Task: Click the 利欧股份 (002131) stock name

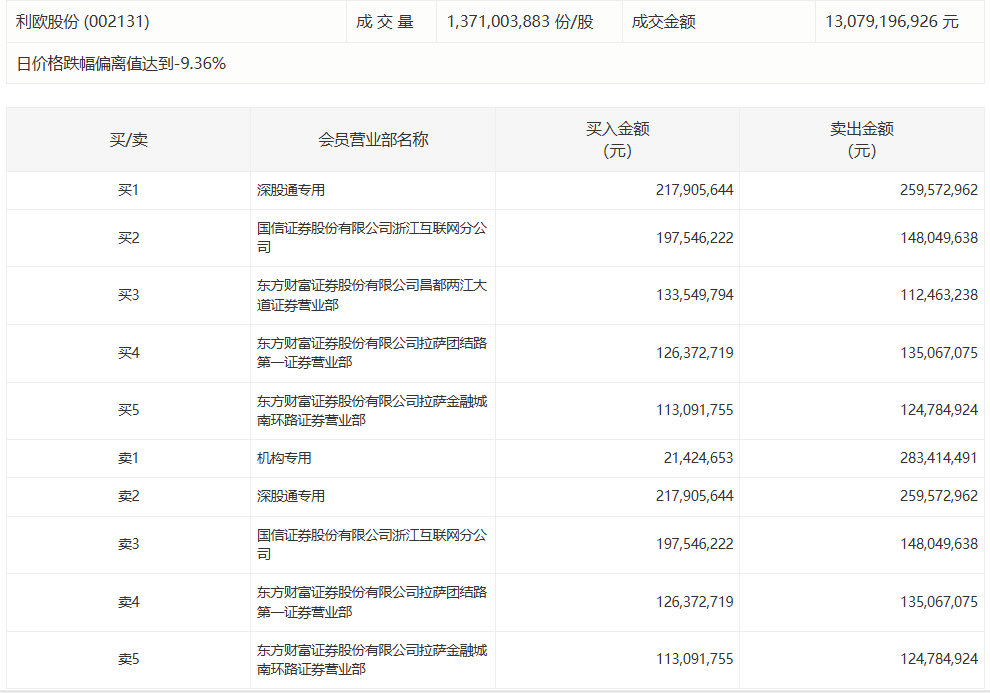Action: pos(83,21)
